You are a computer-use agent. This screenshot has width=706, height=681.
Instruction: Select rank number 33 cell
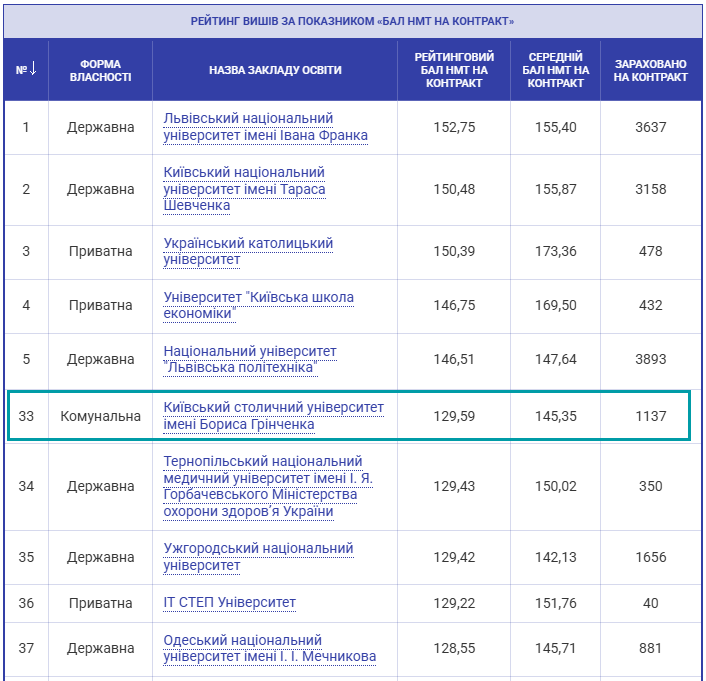[x=26, y=416]
